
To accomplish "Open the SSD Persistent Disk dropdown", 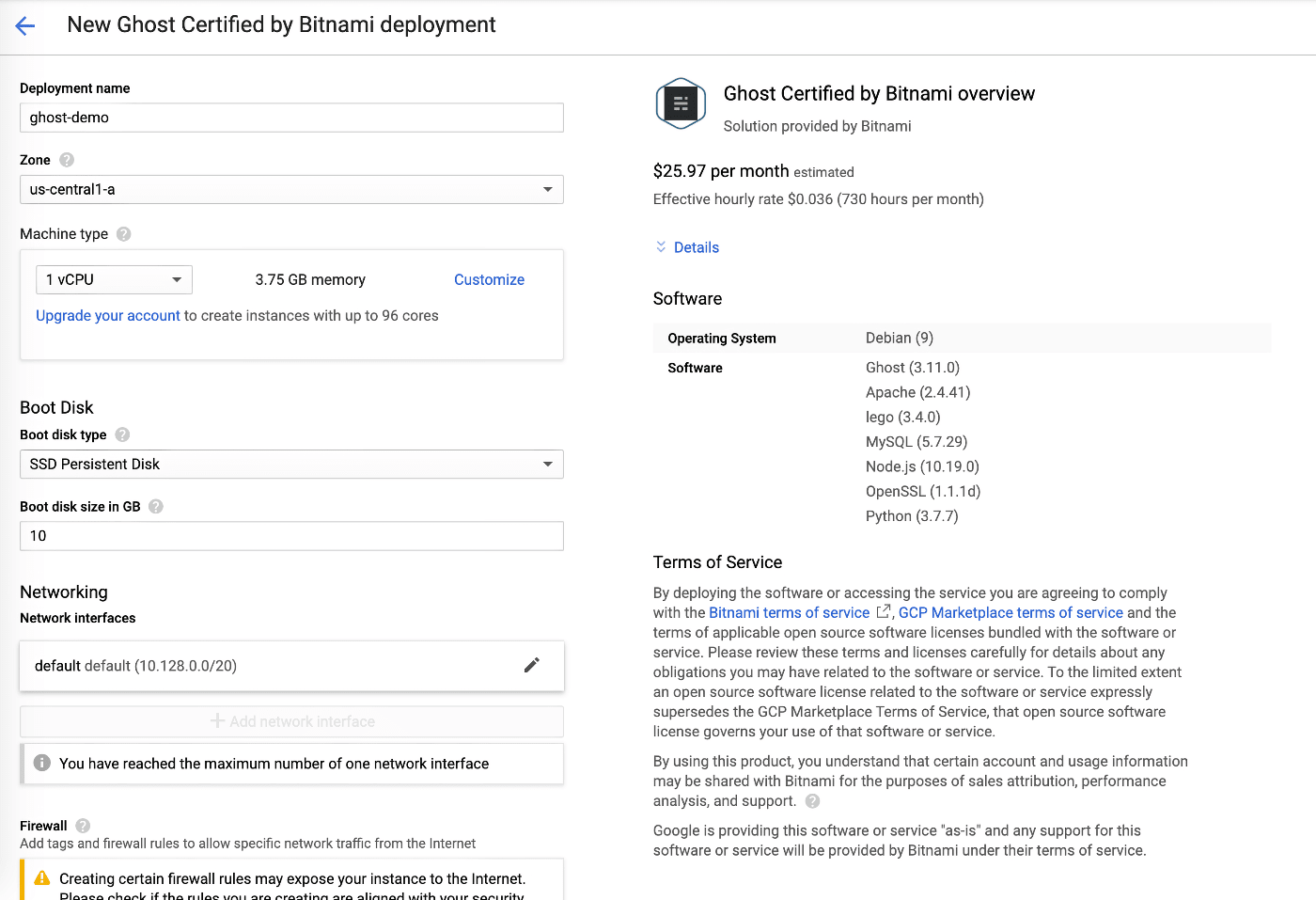I will [291, 464].
